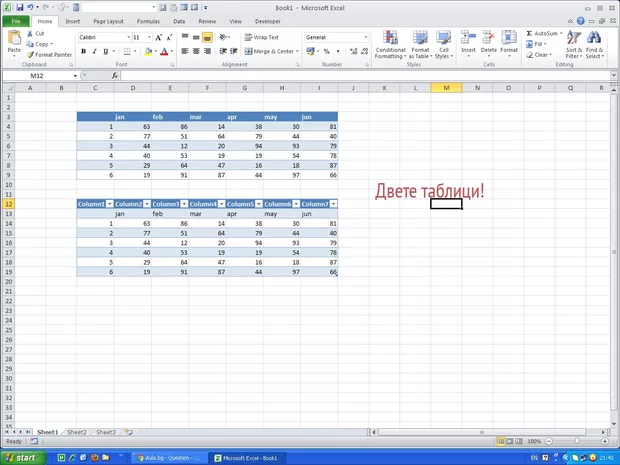Screen dimensions: 620x465
Task: Toggle Wrap Text for the cell
Action: coord(261,37)
